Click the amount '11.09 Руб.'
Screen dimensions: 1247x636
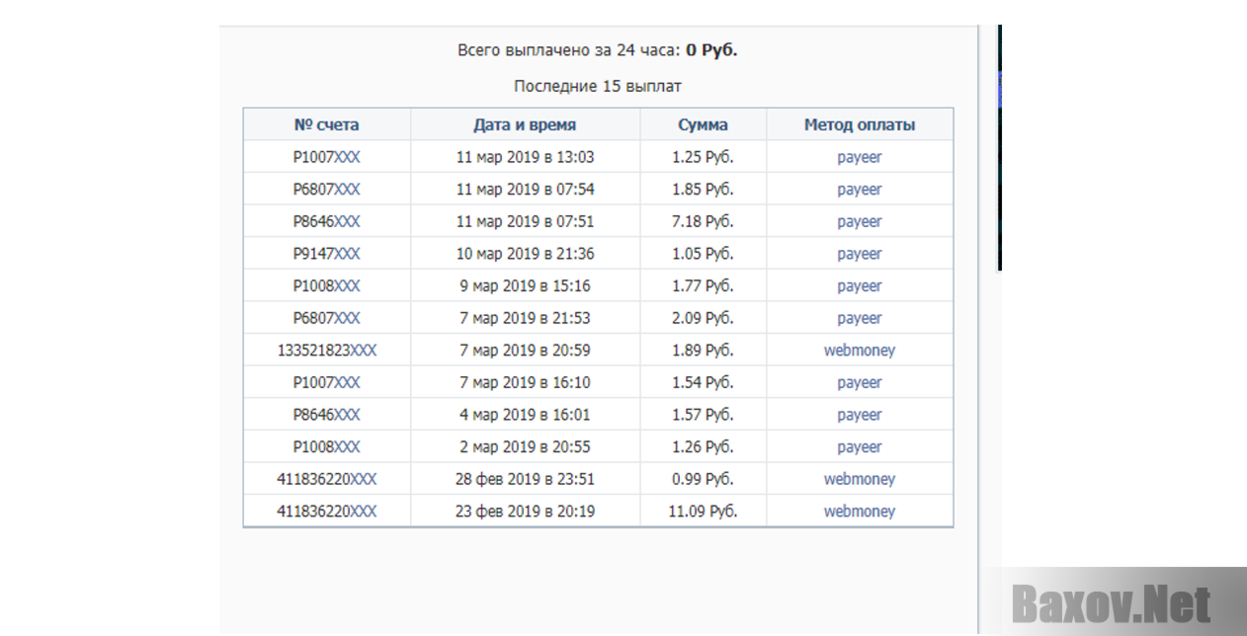(x=703, y=511)
